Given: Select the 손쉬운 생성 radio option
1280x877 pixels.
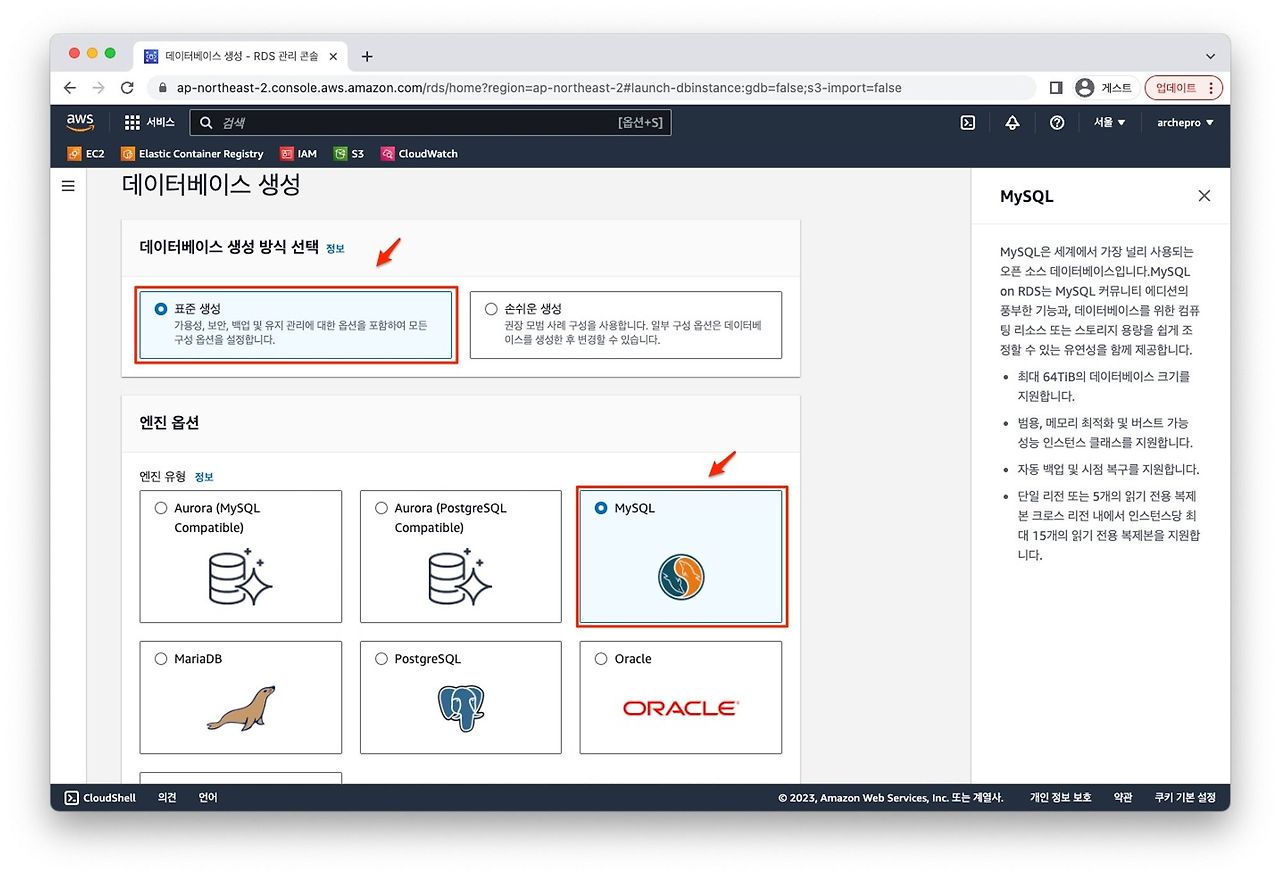Looking at the screenshot, I should click(491, 309).
